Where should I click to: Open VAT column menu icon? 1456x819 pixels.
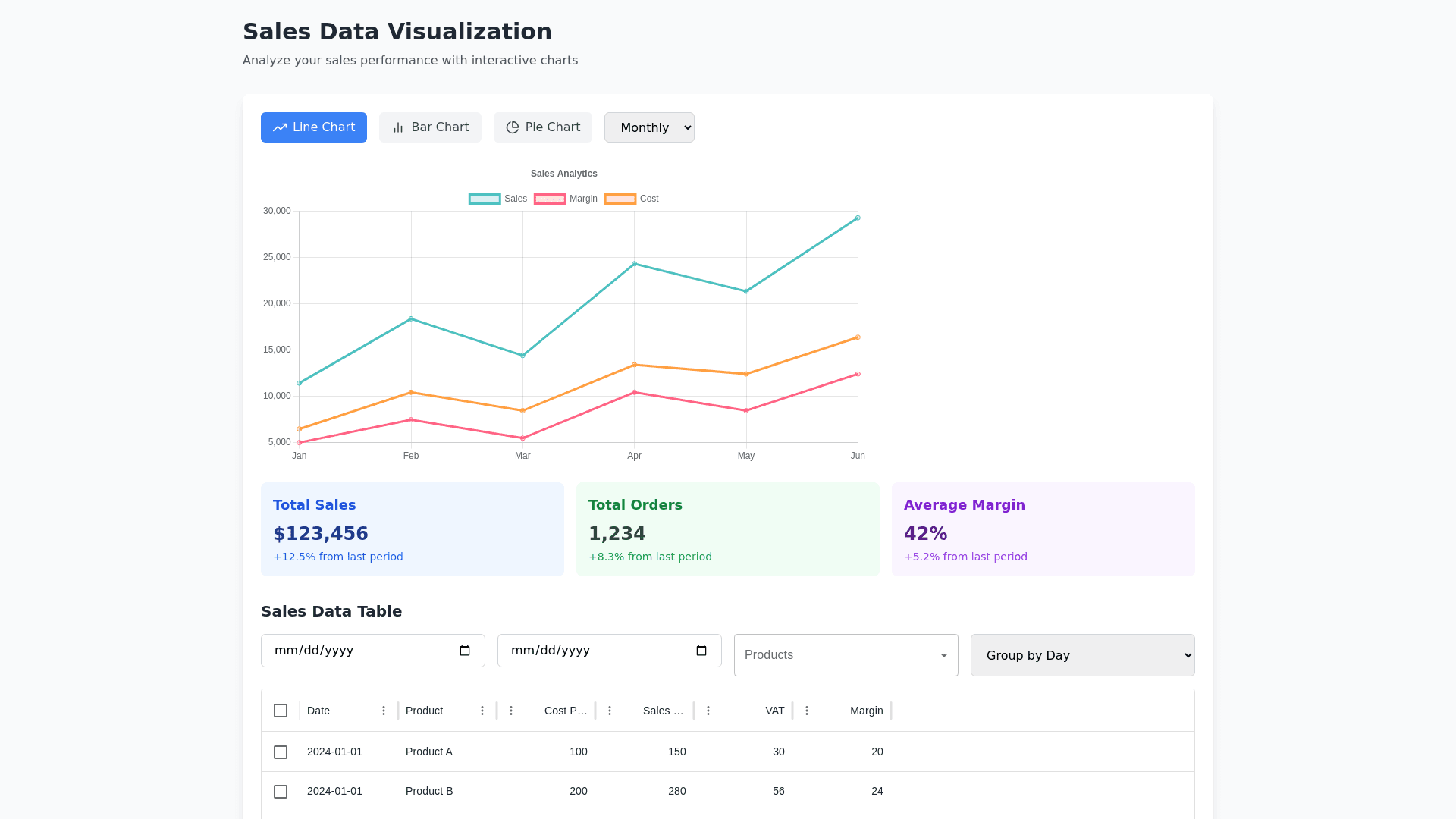pyautogui.click(x=708, y=711)
